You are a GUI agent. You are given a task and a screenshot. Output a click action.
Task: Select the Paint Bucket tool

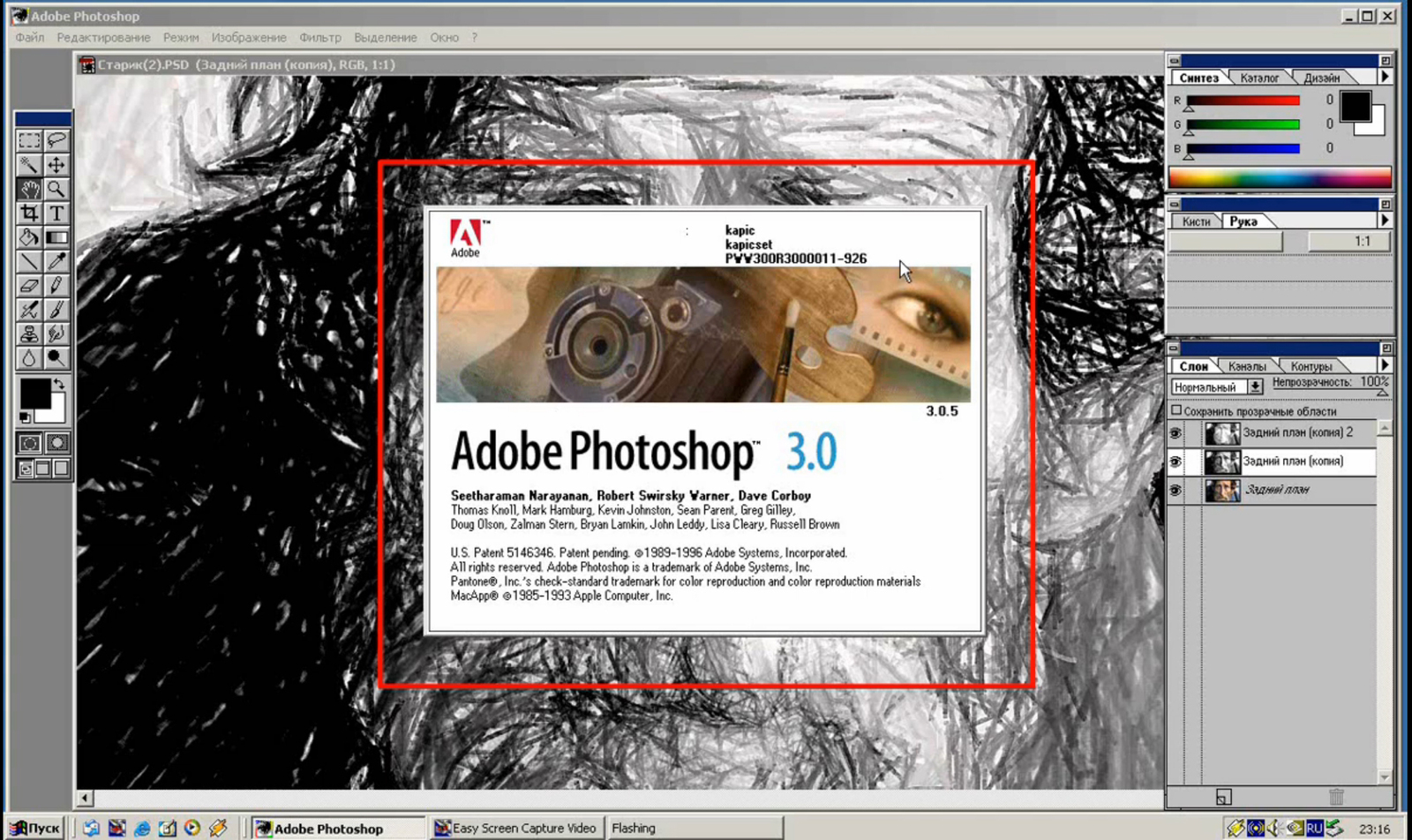[x=29, y=237]
